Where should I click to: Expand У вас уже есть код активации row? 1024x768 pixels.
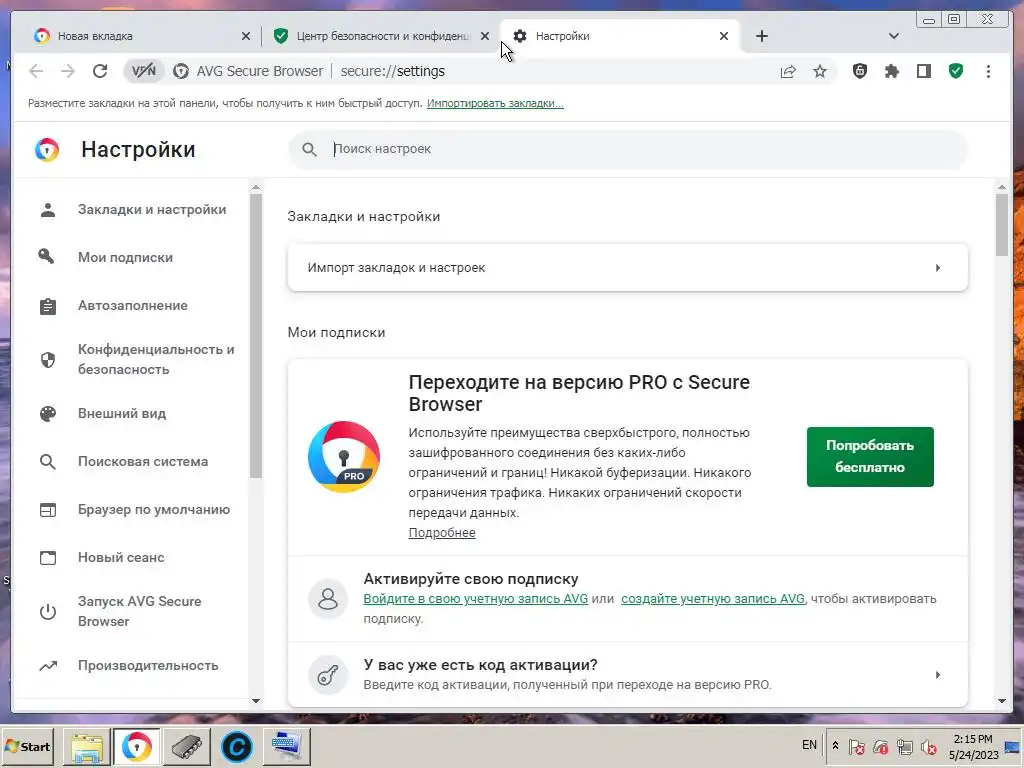coord(628,675)
